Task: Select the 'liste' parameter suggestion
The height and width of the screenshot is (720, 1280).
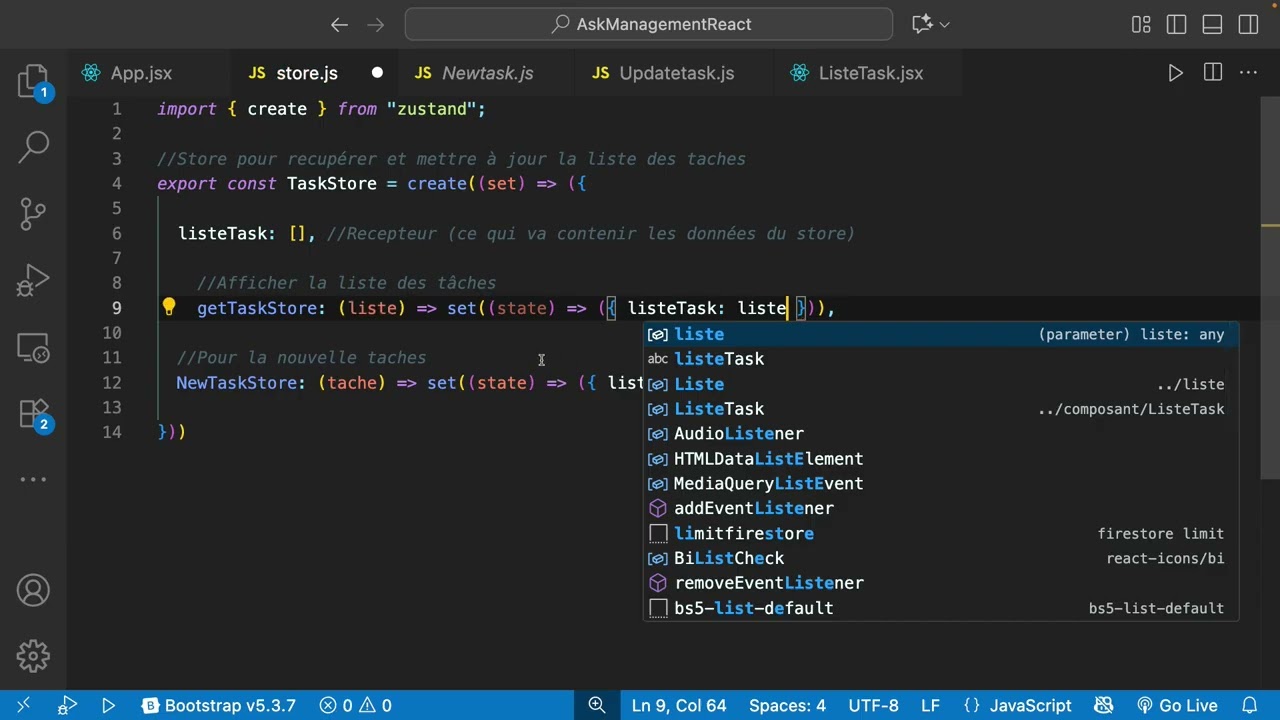Action: click(x=941, y=334)
